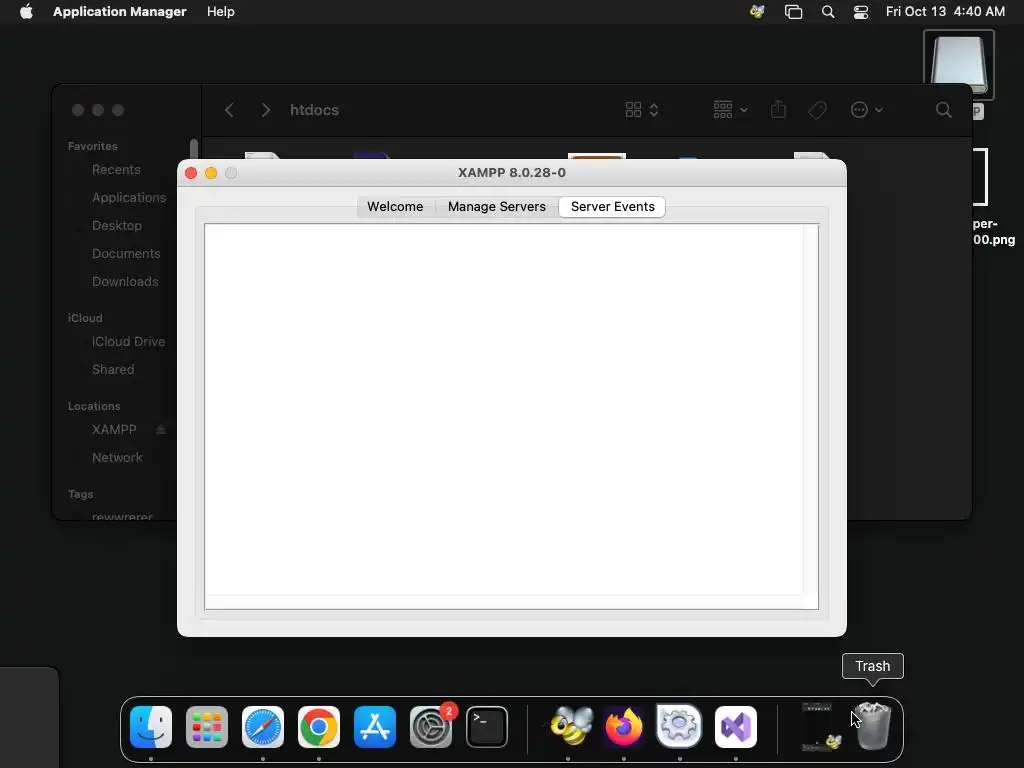Click the Finder sidebar scrollbar
1024x768 pixels.
pyautogui.click(x=193, y=150)
